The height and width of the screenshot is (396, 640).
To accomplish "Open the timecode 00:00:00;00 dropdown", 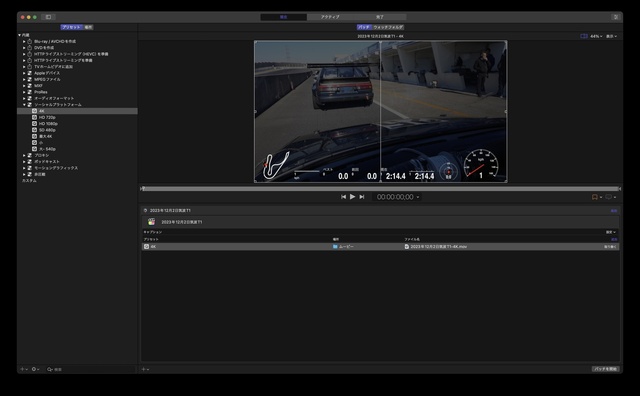I will point(398,197).
